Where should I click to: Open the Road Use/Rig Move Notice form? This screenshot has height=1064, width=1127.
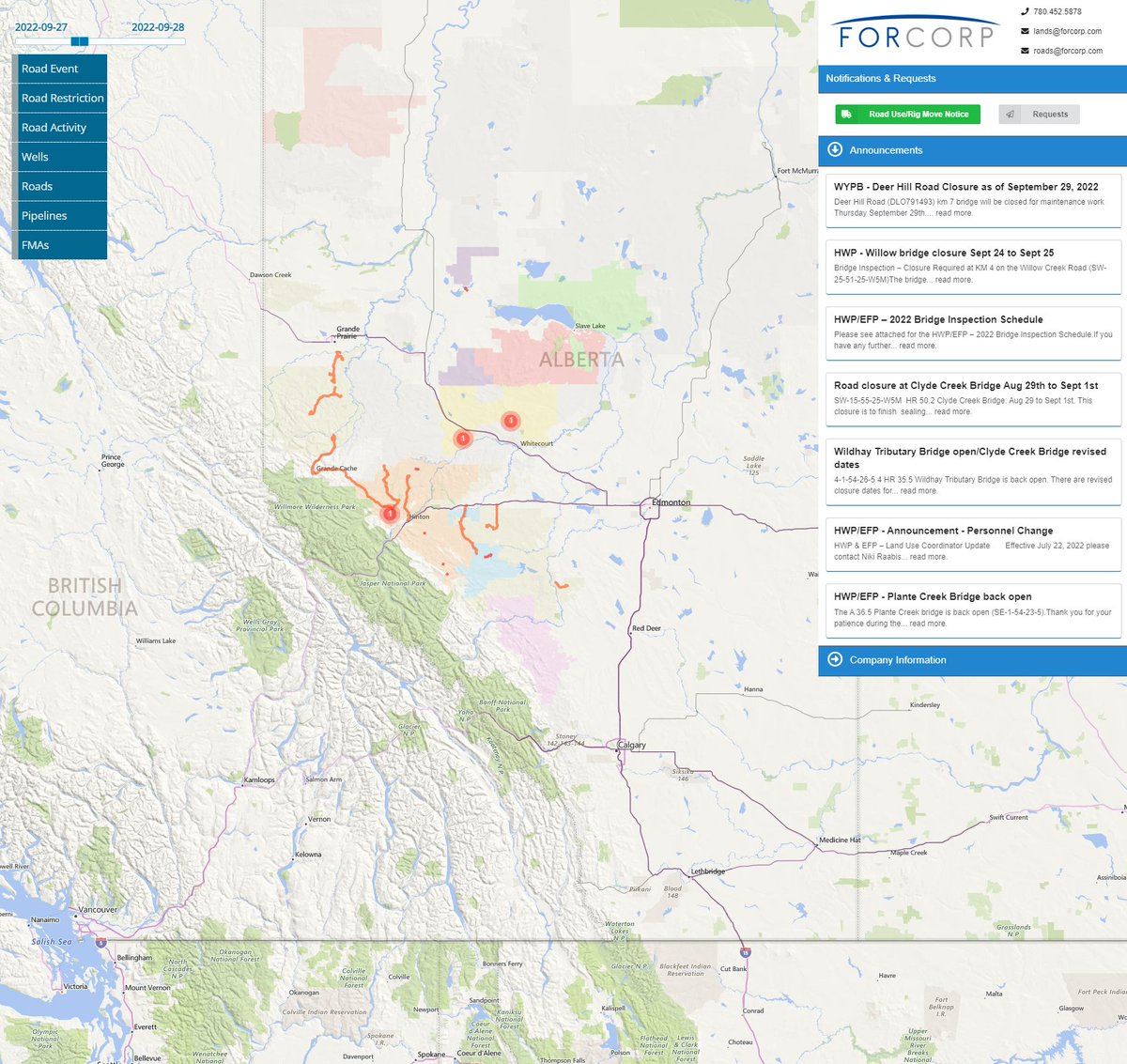907,115
